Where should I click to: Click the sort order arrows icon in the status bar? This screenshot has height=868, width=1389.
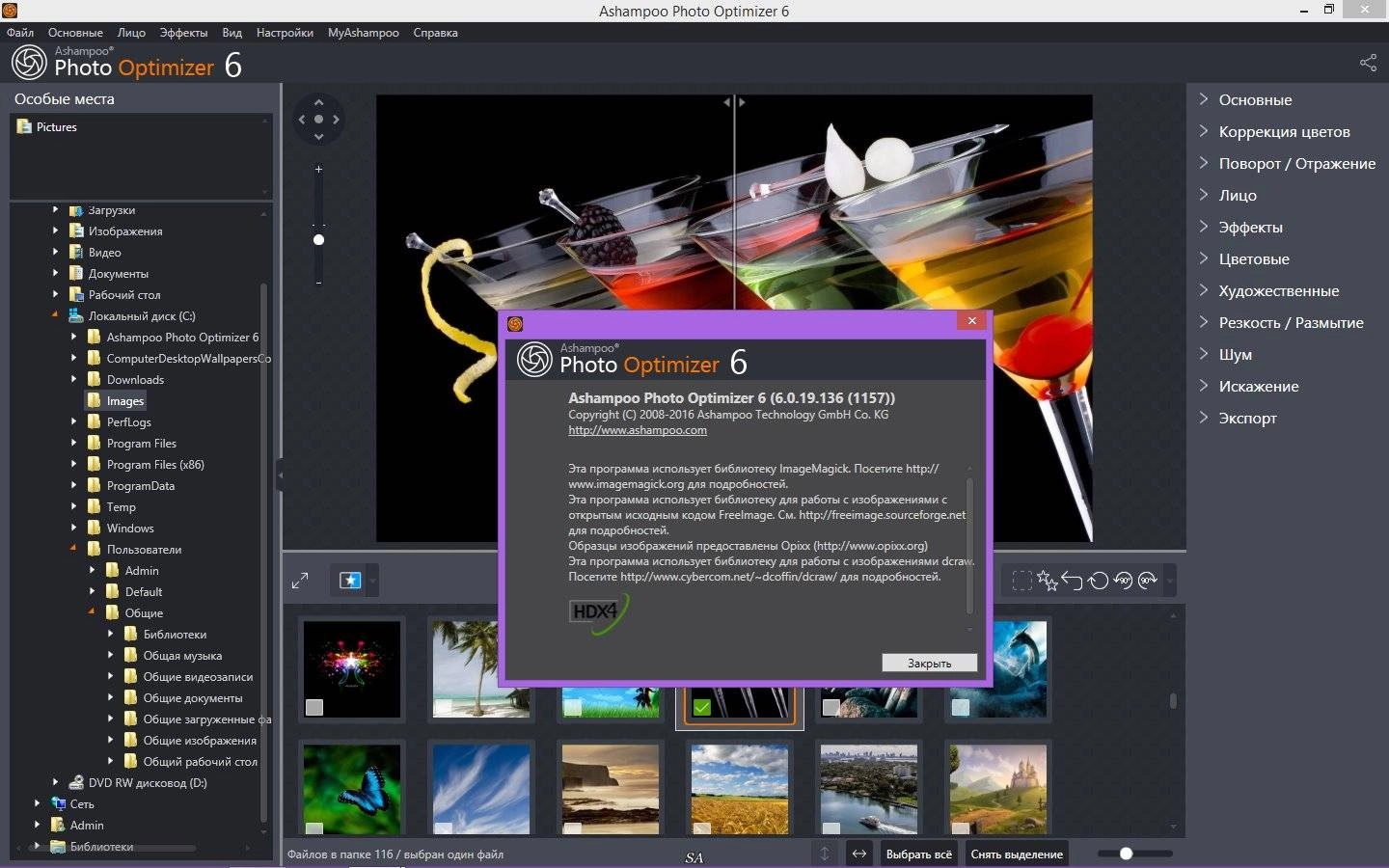point(825,854)
